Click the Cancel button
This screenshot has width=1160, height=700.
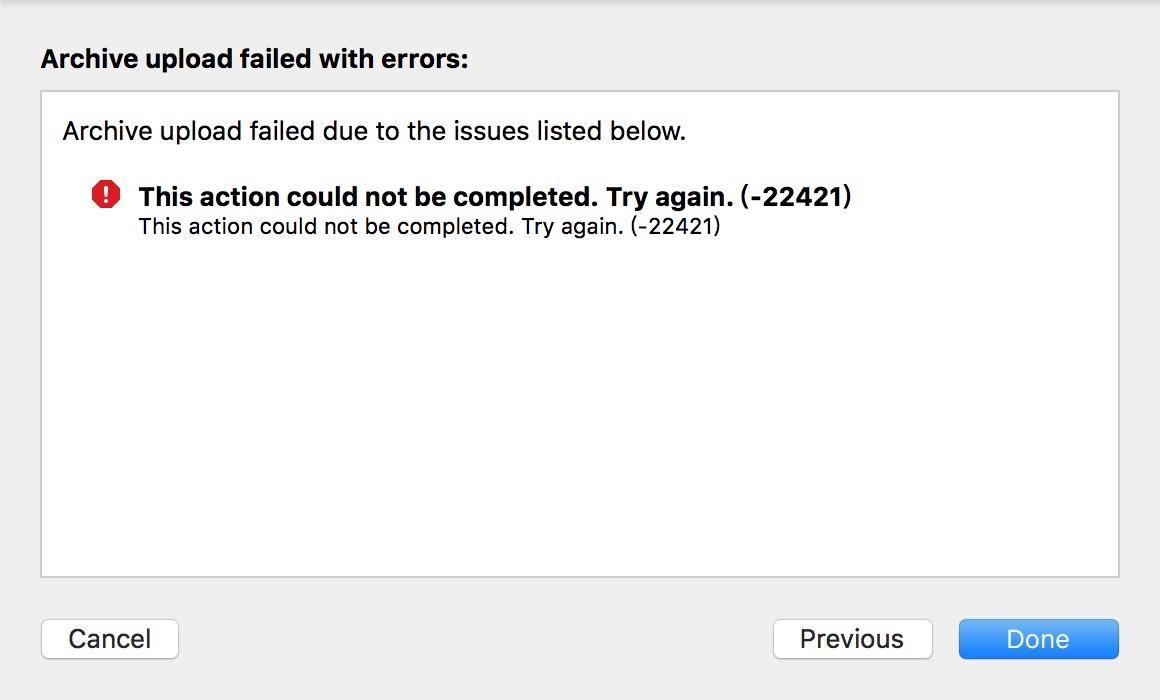point(109,639)
